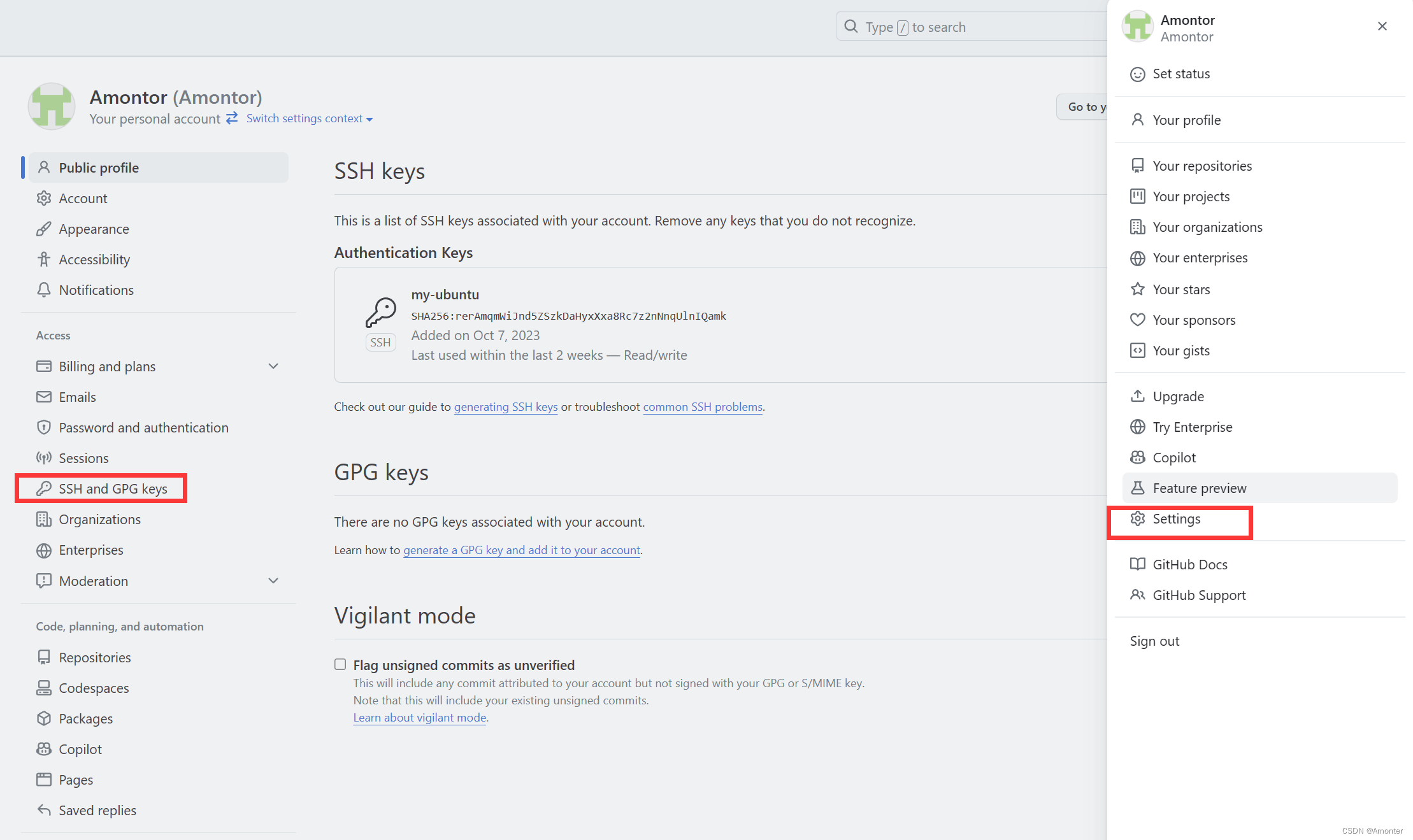Click the Account gear icon in sidebar
This screenshot has width=1413, height=840.
click(x=44, y=198)
